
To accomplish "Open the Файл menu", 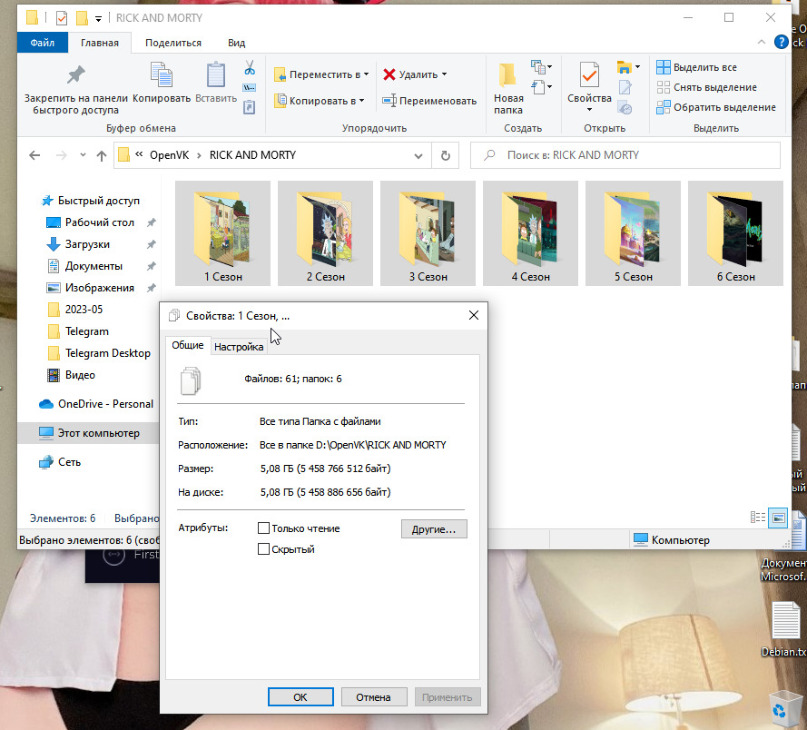I will pyautogui.click(x=42, y=43).
